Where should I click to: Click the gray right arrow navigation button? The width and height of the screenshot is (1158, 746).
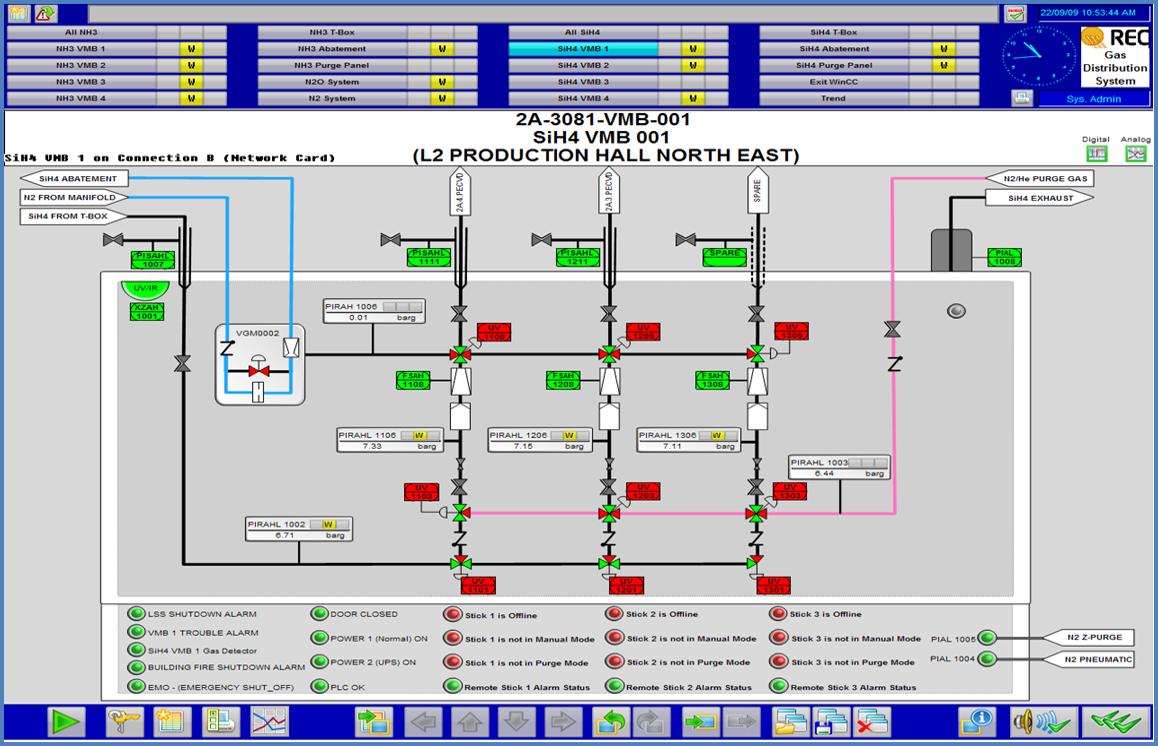[x=563, y=722]
